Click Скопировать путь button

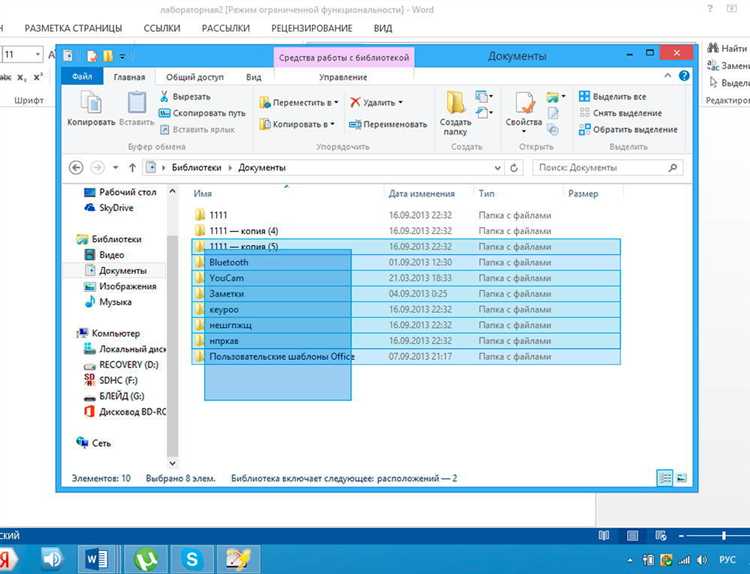point(202,113)
